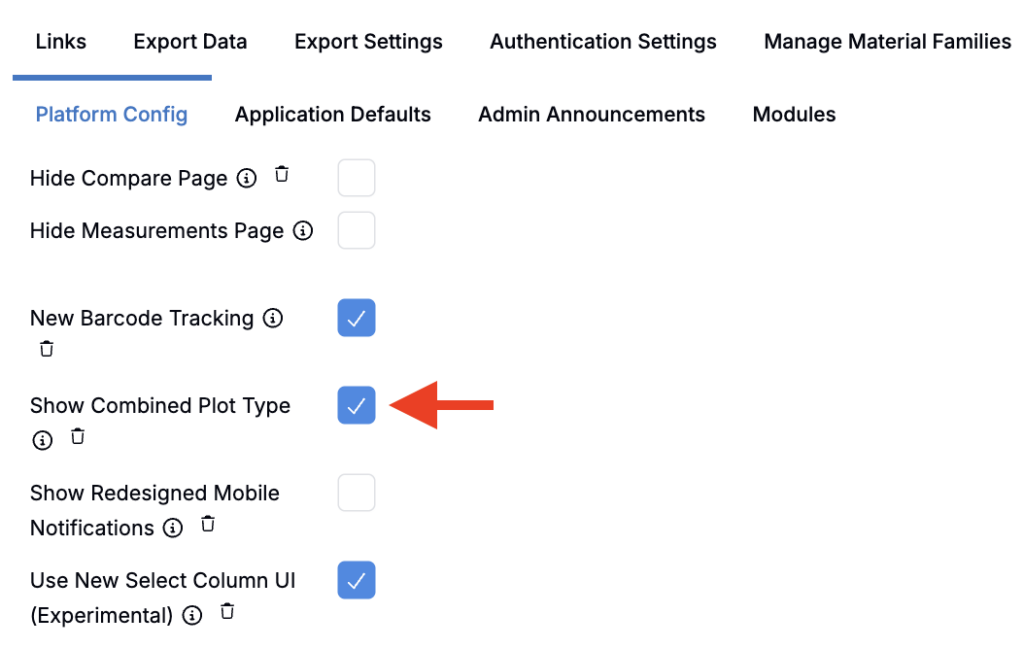The width and height of the screenshot is (1024, 649).
Task: Remove Show Redesigned Mobile Notifications setting
Action: [x=208, y=524]
